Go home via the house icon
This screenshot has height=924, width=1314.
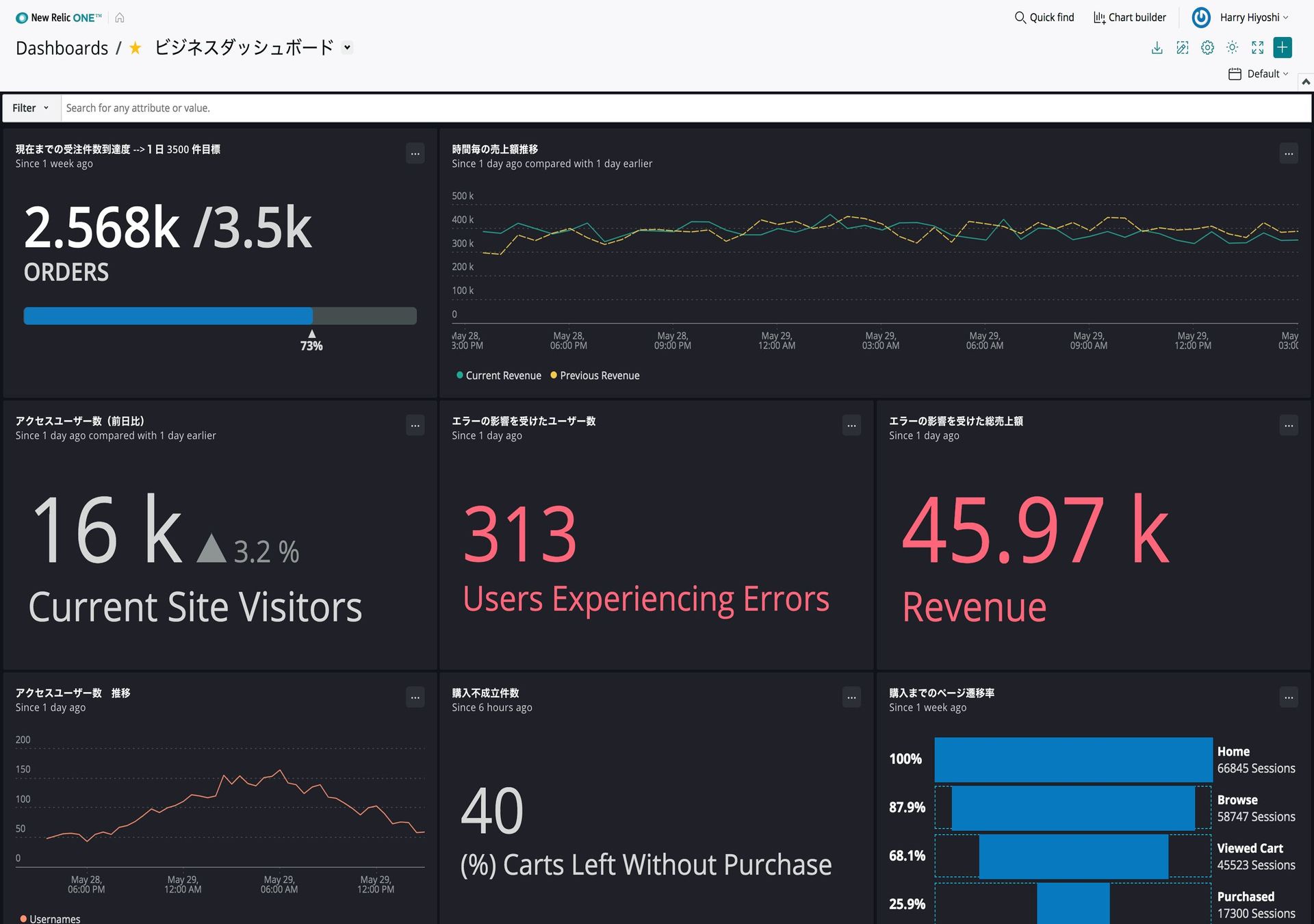click(120, 17)
